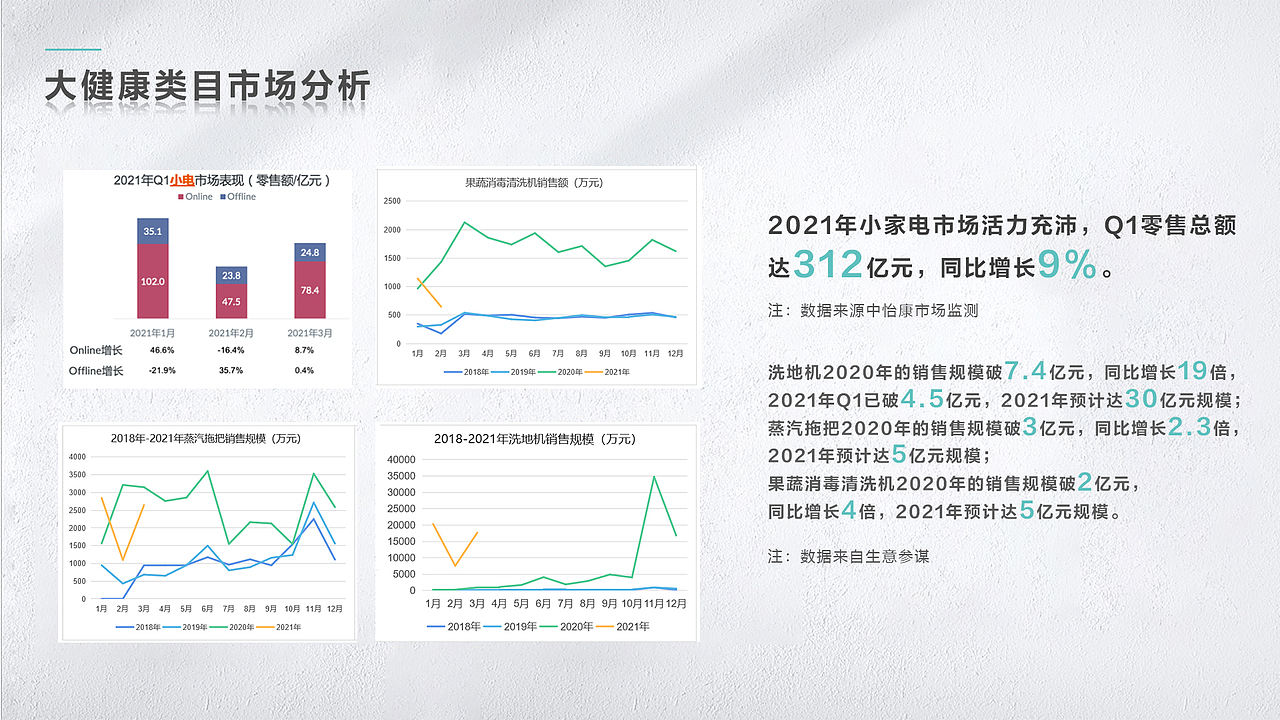
Task: Select the 24.8 offline bar segment
Action: coord(309,253)
